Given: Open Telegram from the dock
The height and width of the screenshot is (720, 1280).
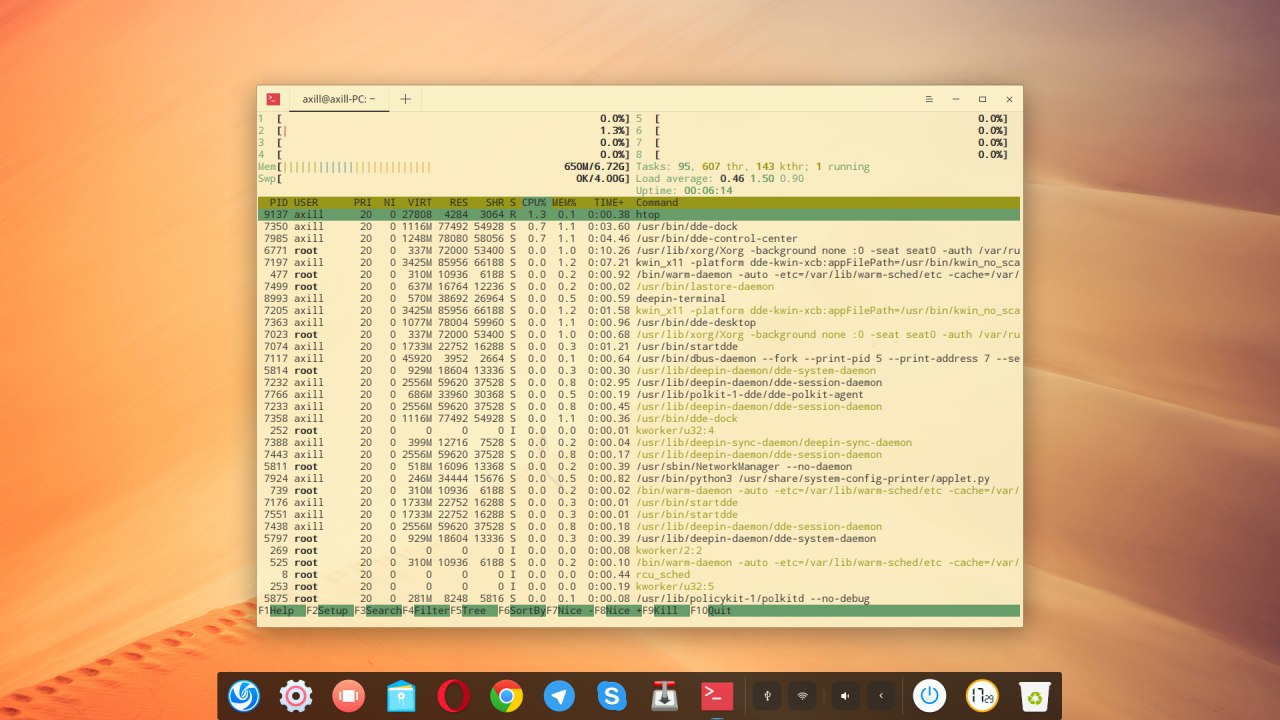Looking at the screenshot, I should tap(559, 696).
